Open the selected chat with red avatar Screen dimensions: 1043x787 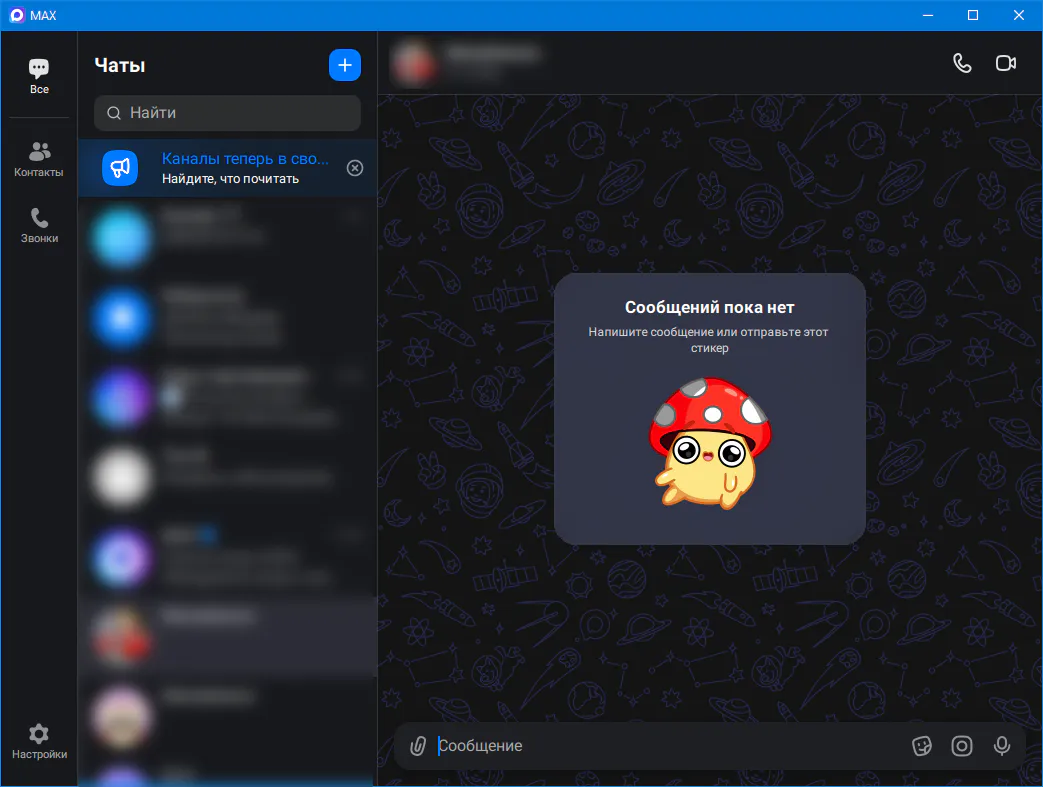227,637
